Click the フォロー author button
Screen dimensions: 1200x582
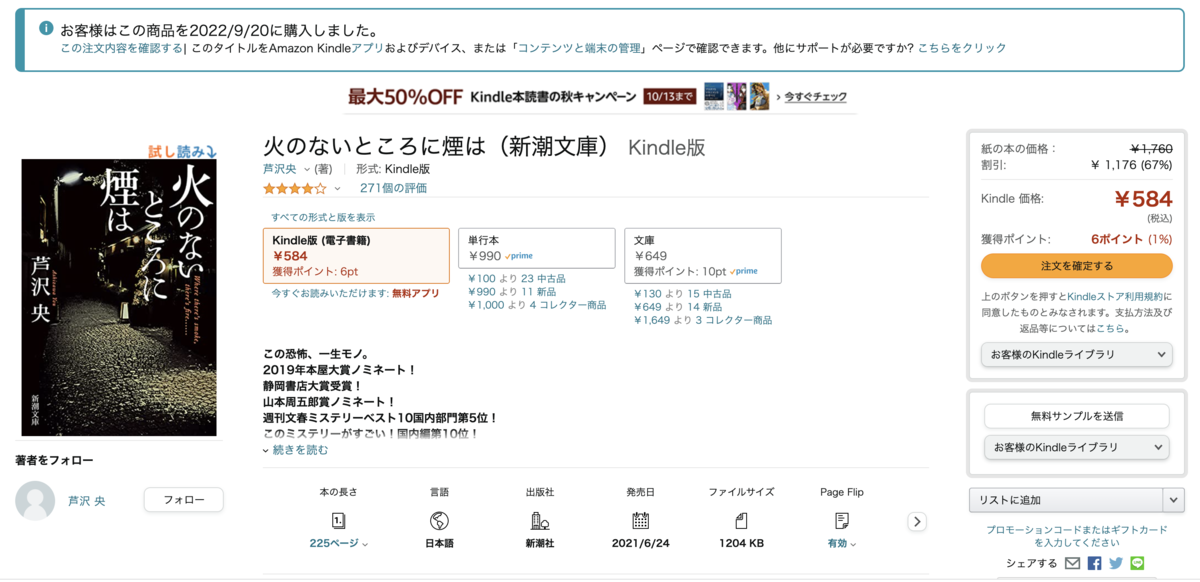point(184,500)
